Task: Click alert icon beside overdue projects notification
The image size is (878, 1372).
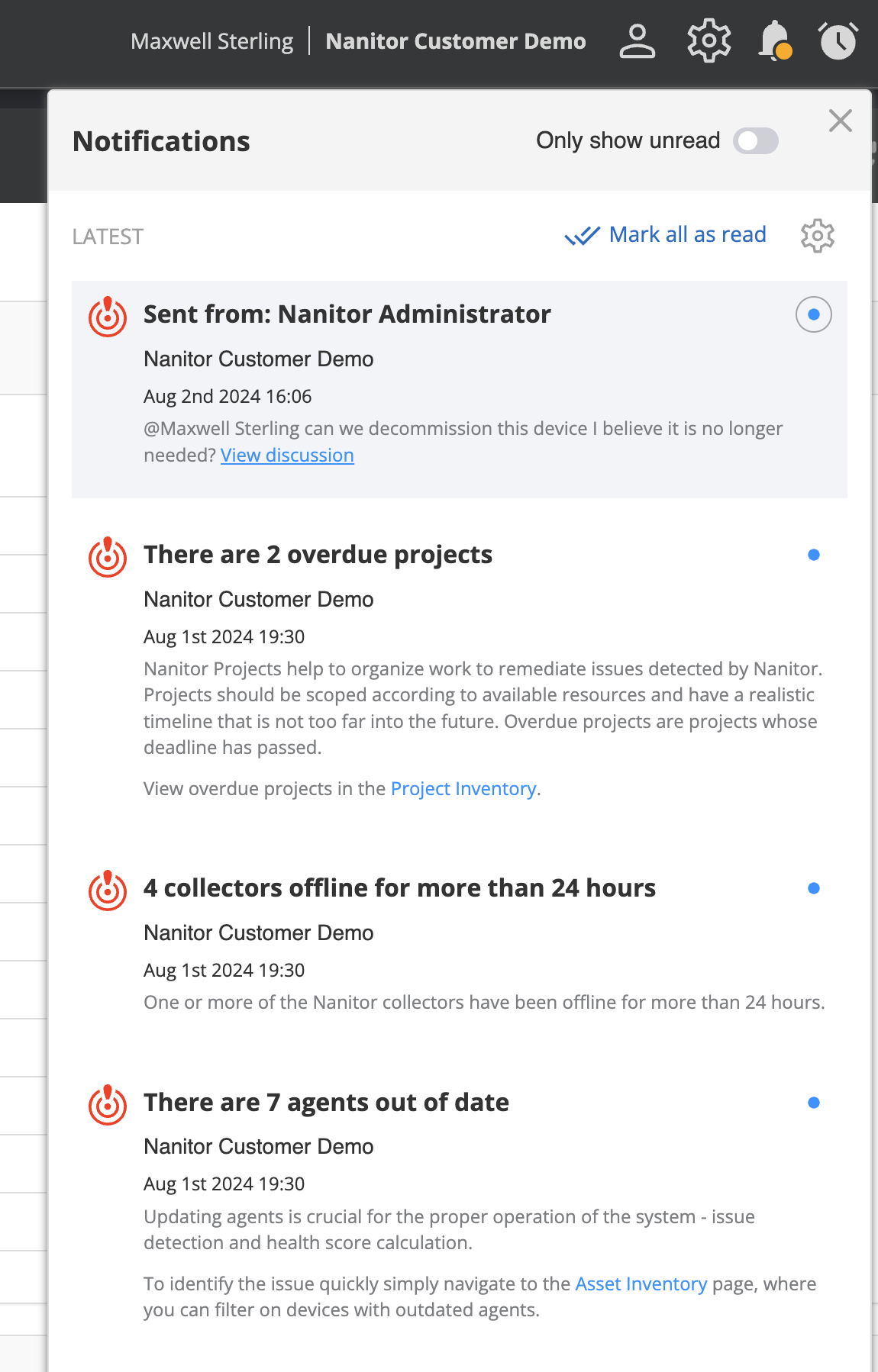Action: tap(108, 557)
